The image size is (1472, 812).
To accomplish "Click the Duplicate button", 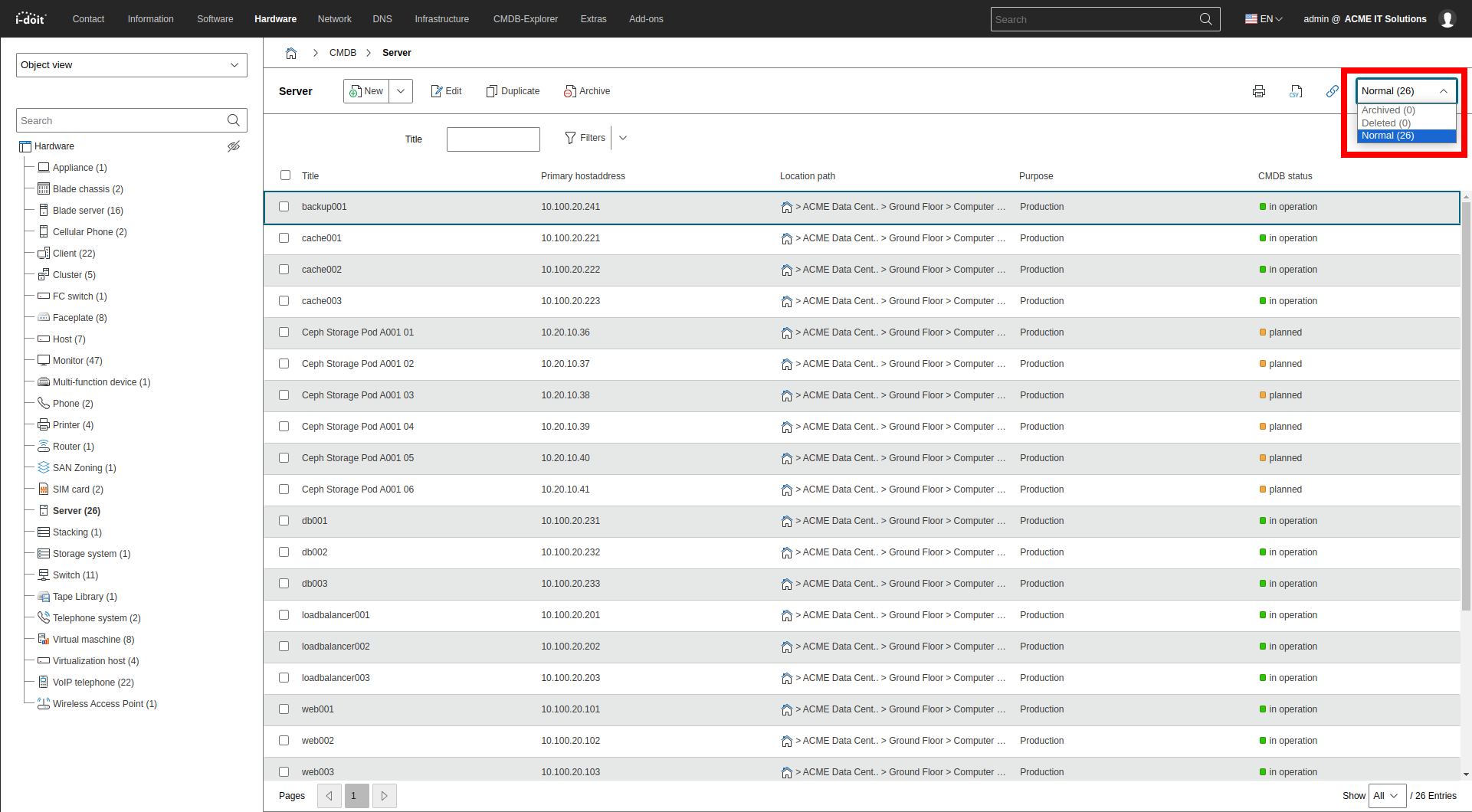I will [x=513, y=91].
